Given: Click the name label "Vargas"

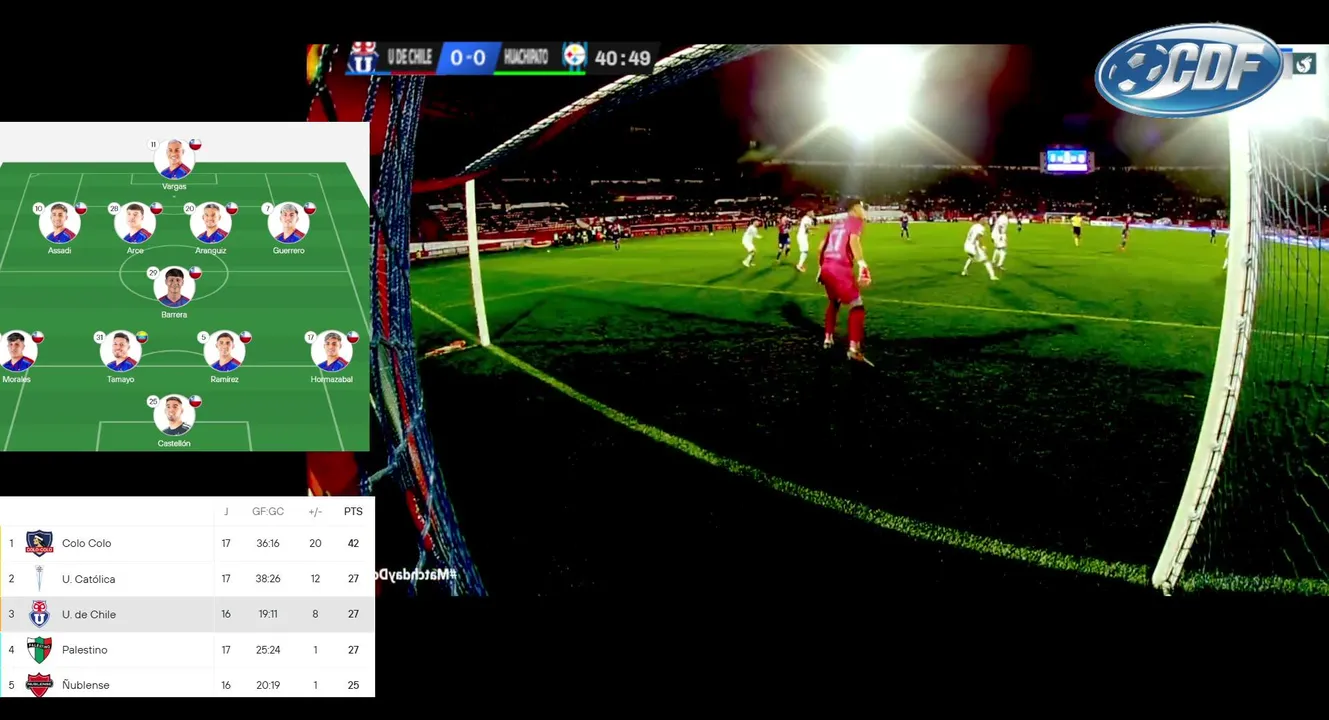Looking at the screenshot, I should pos(174,186).
